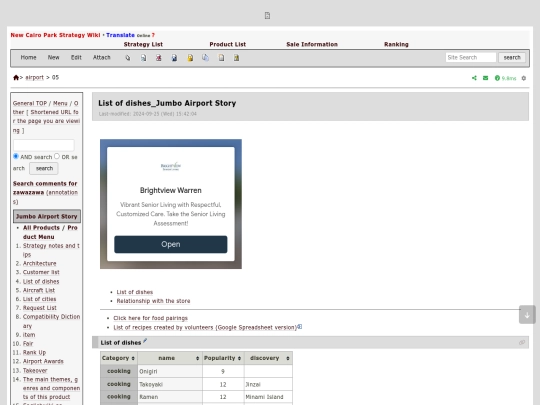The width and height of the screenshot is (540, 405).
Task: Click the anchor link icon on List of dishes header
Action: click(522, 342)
